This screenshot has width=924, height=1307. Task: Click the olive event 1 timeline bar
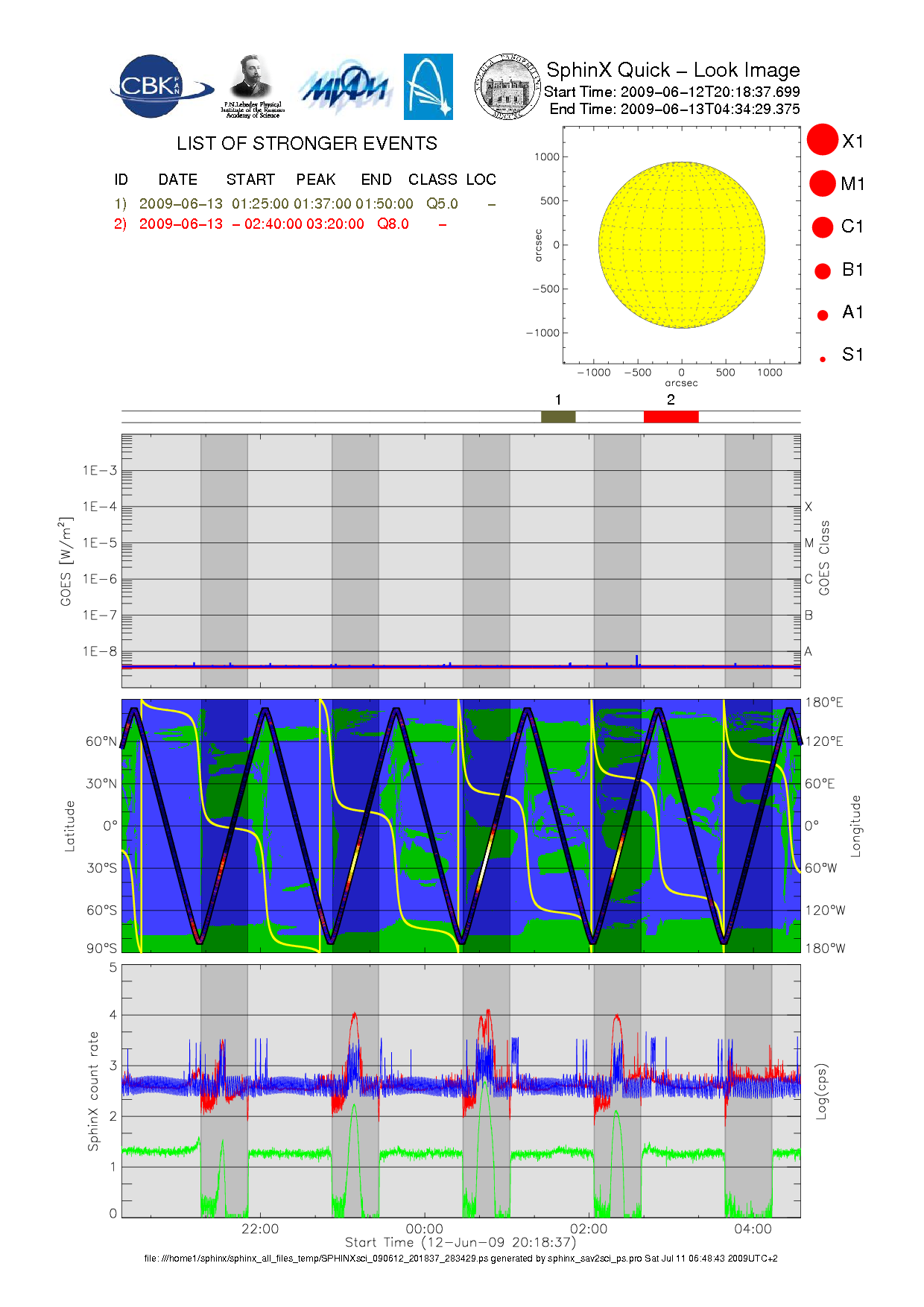coord(558,417)
